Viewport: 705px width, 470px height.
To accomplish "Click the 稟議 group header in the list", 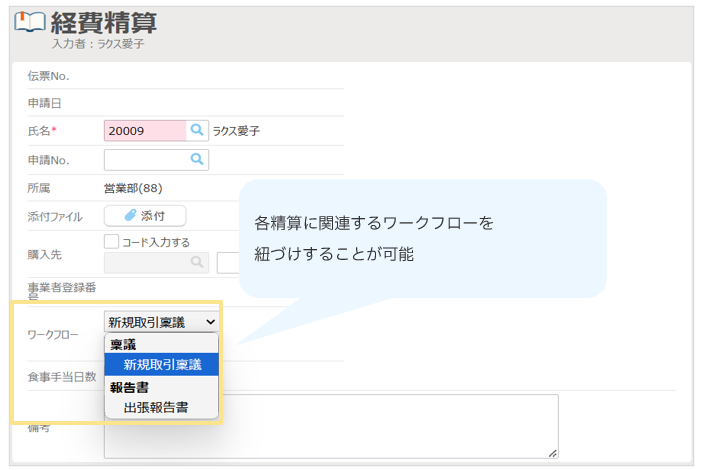I will tap(123, 344).
